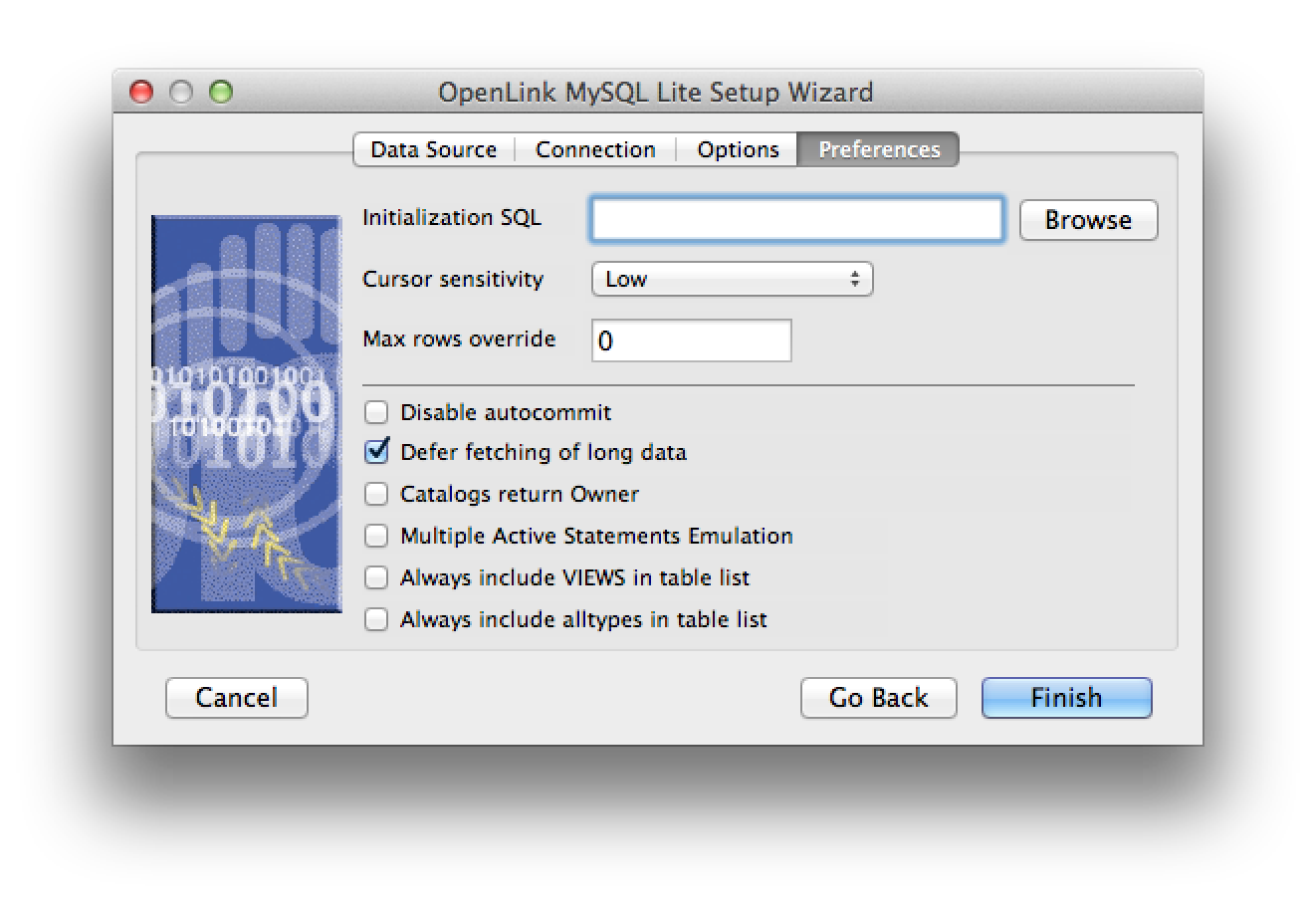
Task: Select the Options tab
Action: pos(738,149)
